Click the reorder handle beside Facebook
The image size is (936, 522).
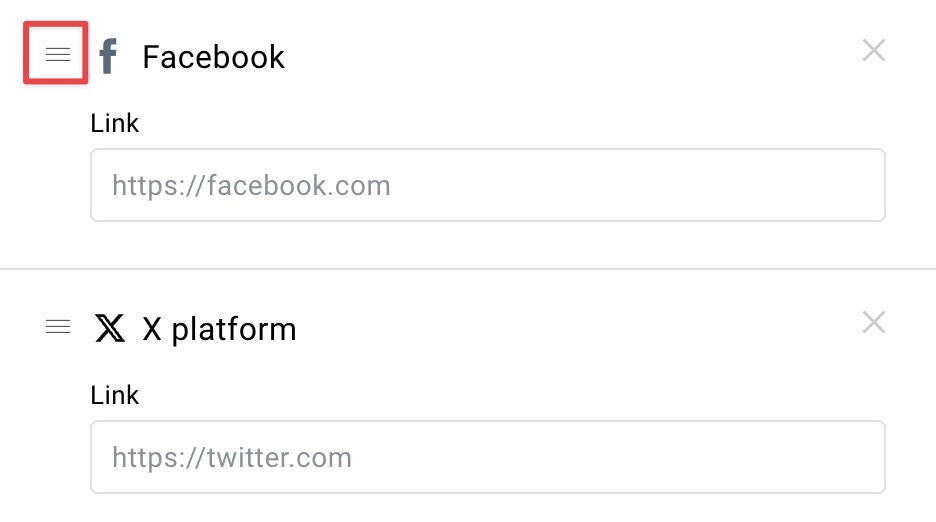(x=58, y=54)
